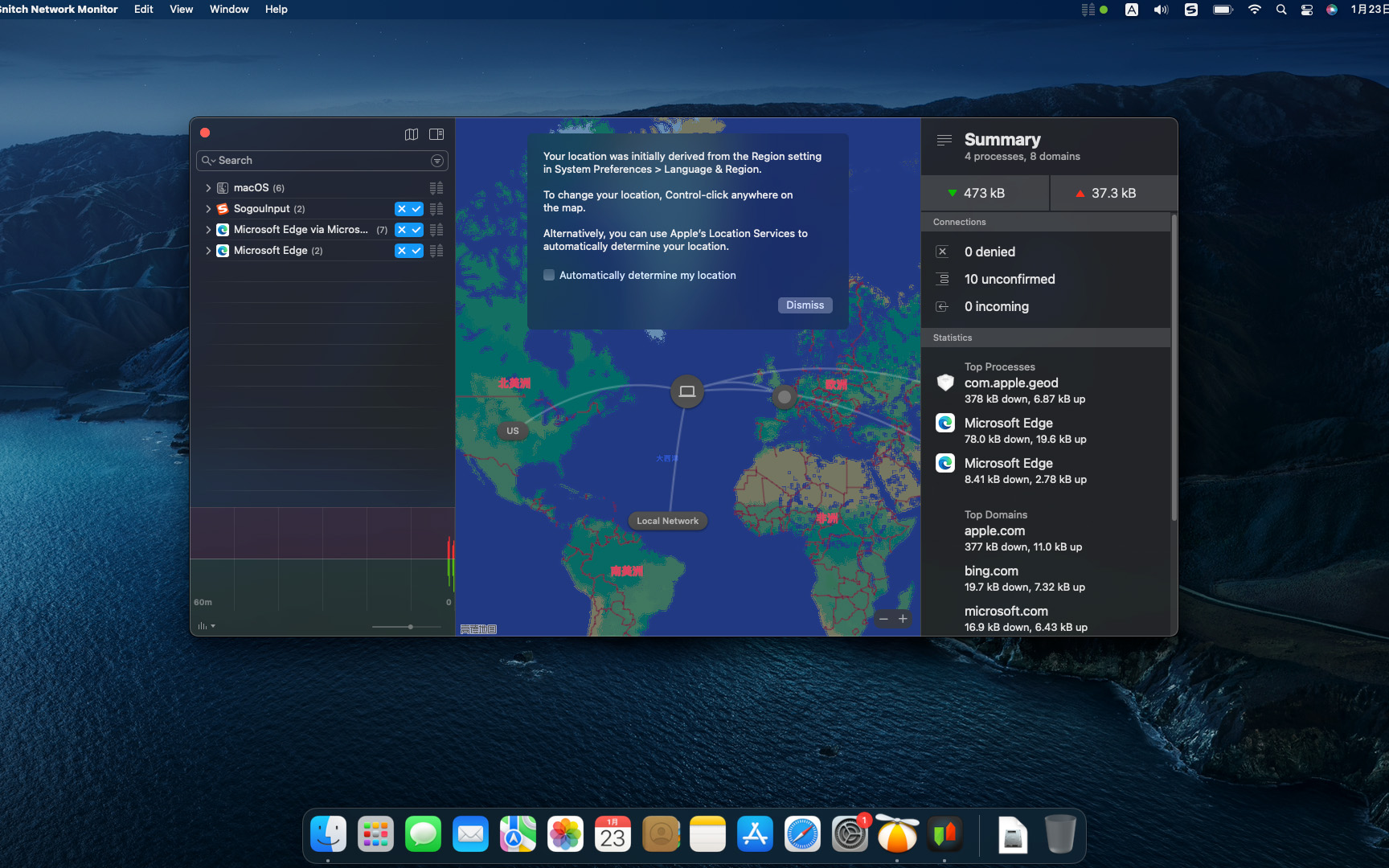Click the Microsoft Edge icon in Top Processes
1389x868 pixels.
(944, 423)
